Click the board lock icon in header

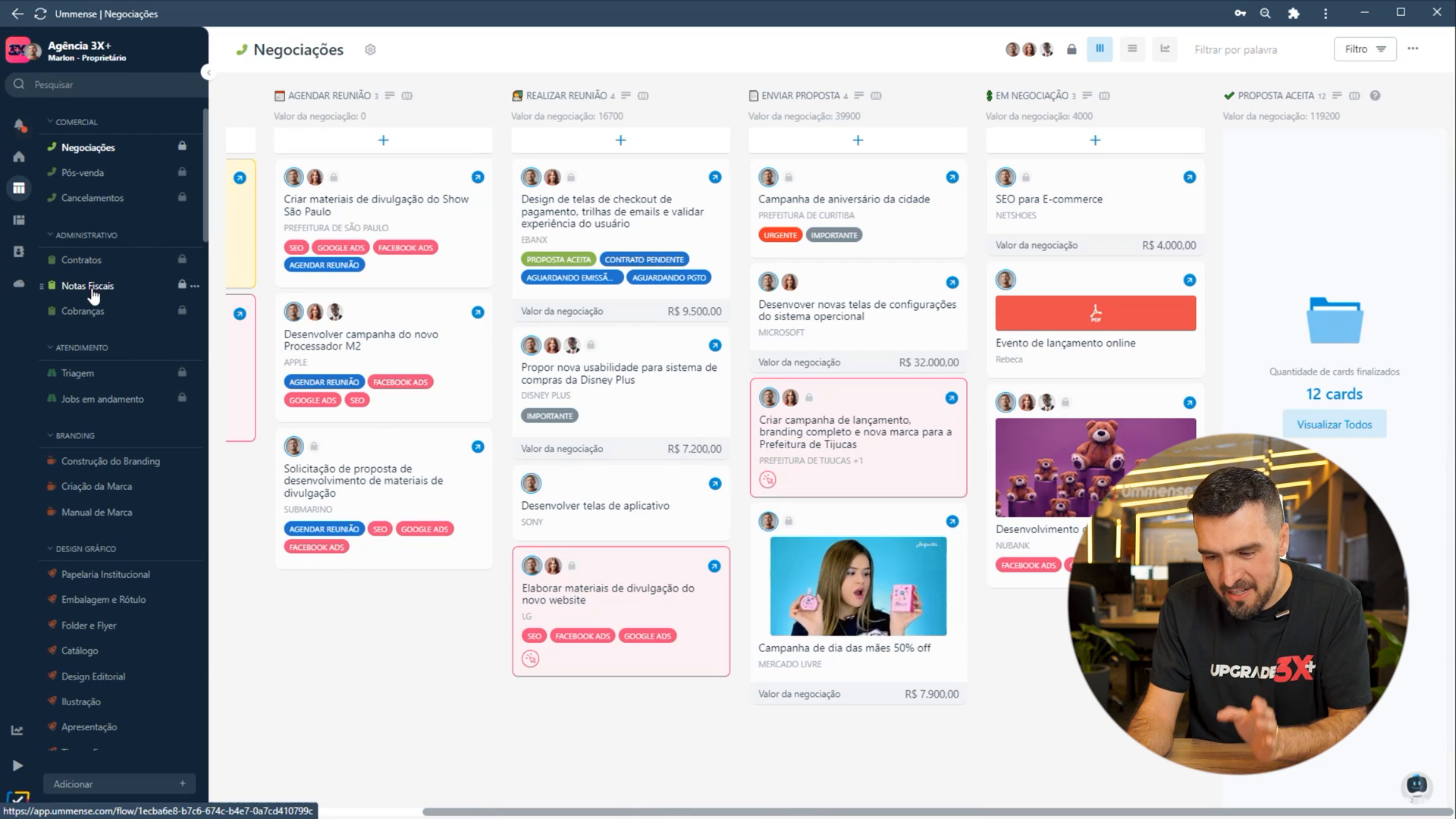click(x=1072, y=49)
